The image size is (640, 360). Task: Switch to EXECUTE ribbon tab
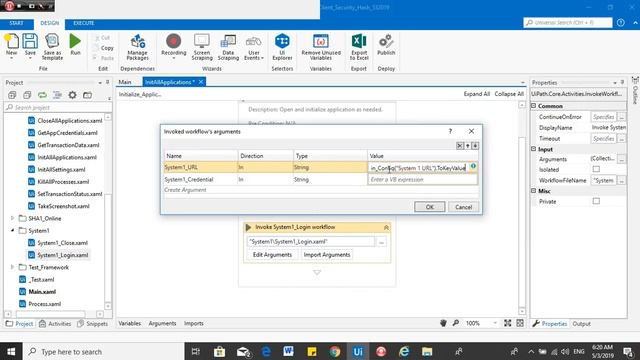pyautogui.click(x=84, y=23)
